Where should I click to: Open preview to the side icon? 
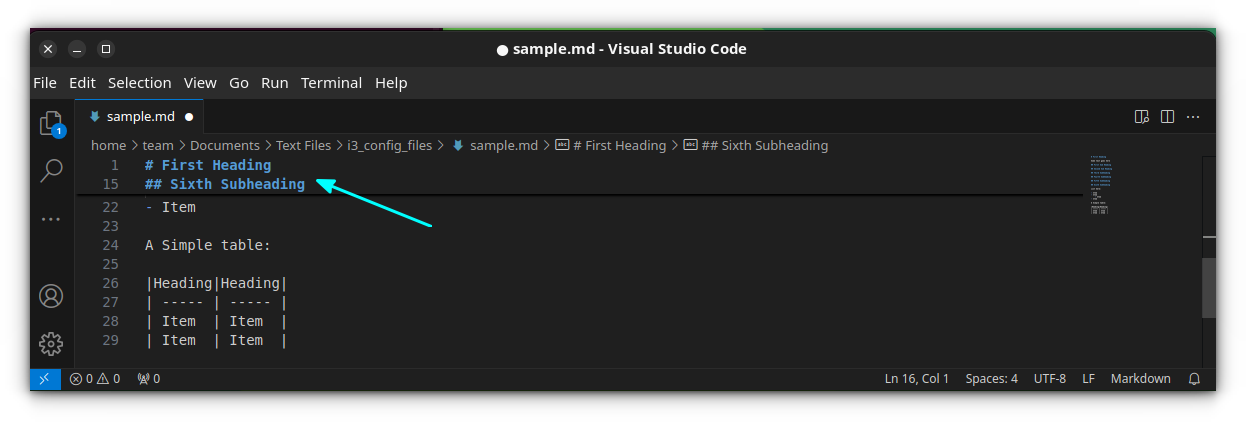coord(1142,117)
